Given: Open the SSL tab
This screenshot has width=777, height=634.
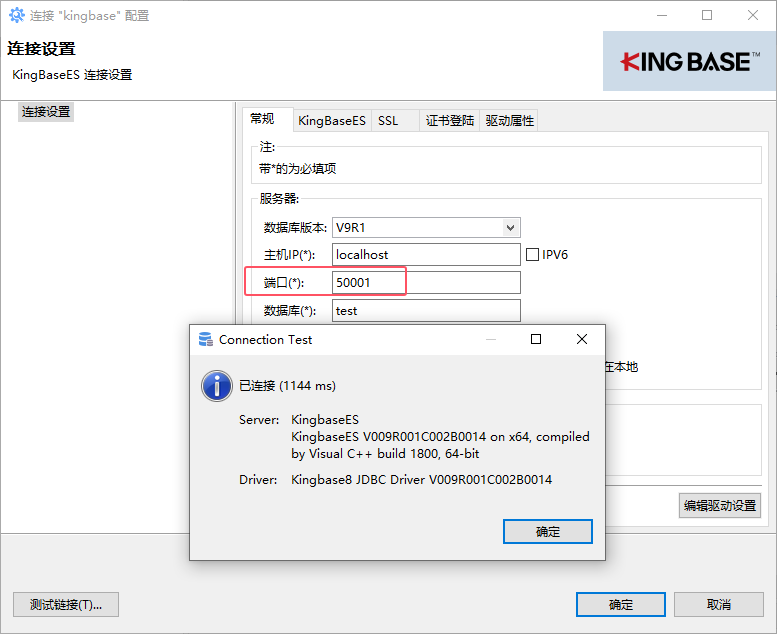Looking at the screenshot, I should point(388,120).
